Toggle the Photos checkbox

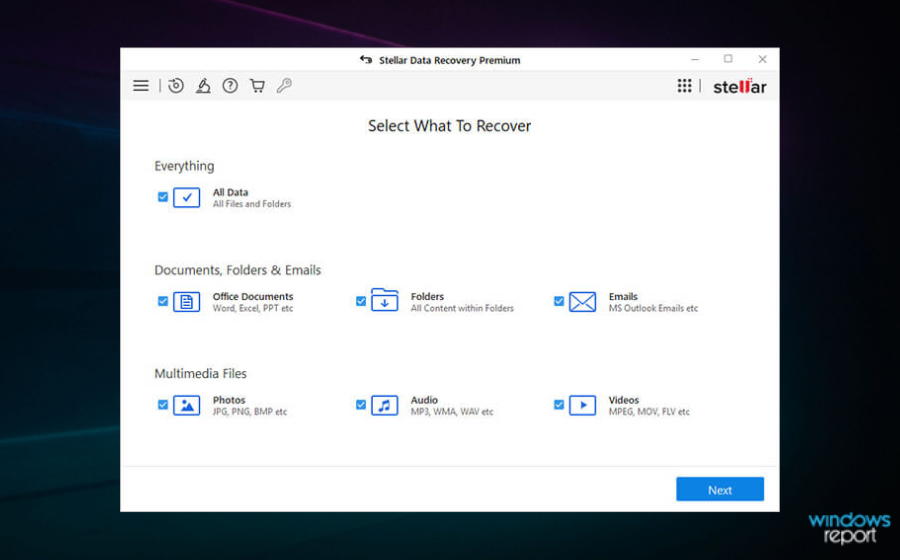point(163,405)
